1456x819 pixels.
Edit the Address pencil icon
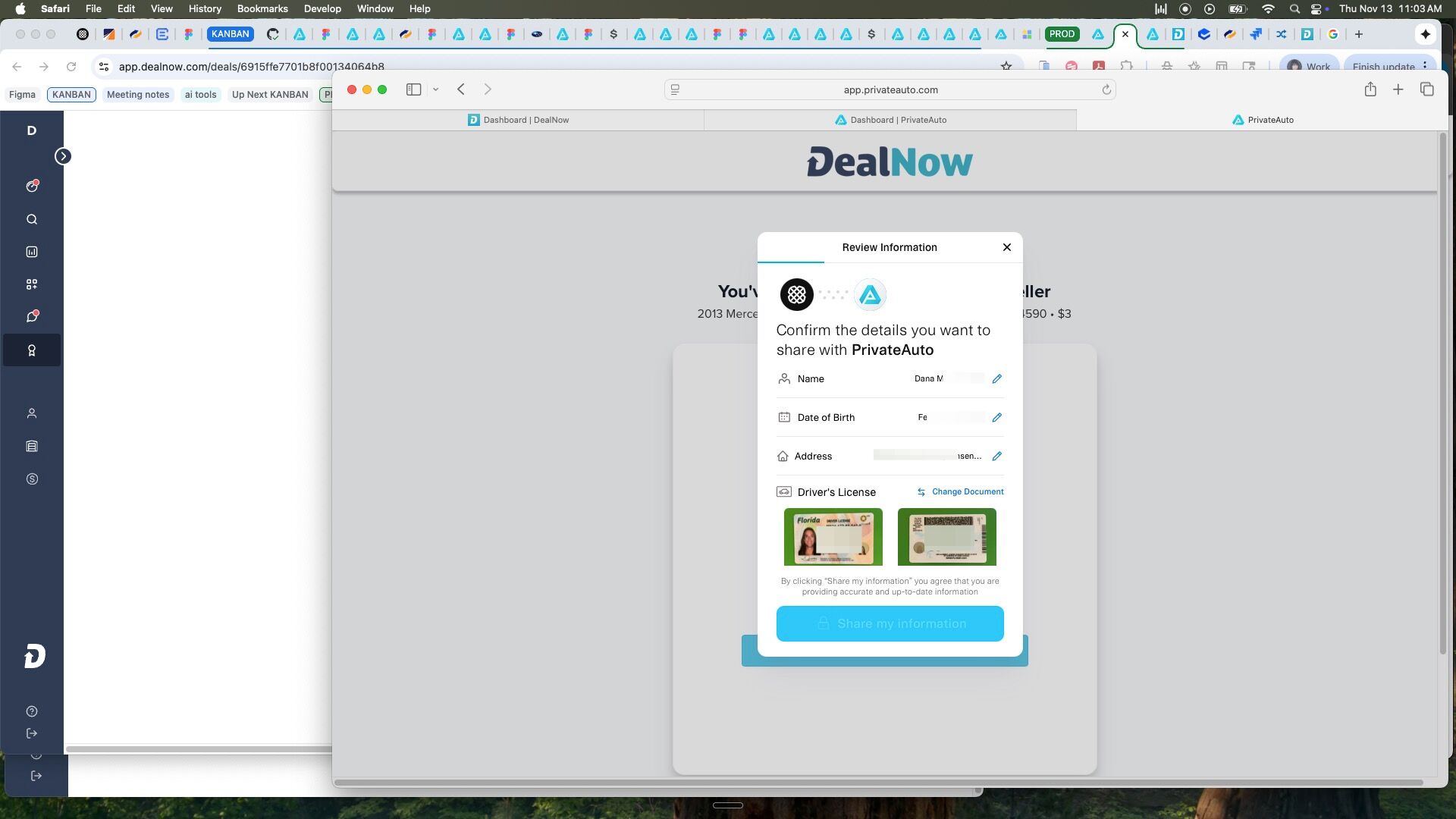(x=996, y=456)
